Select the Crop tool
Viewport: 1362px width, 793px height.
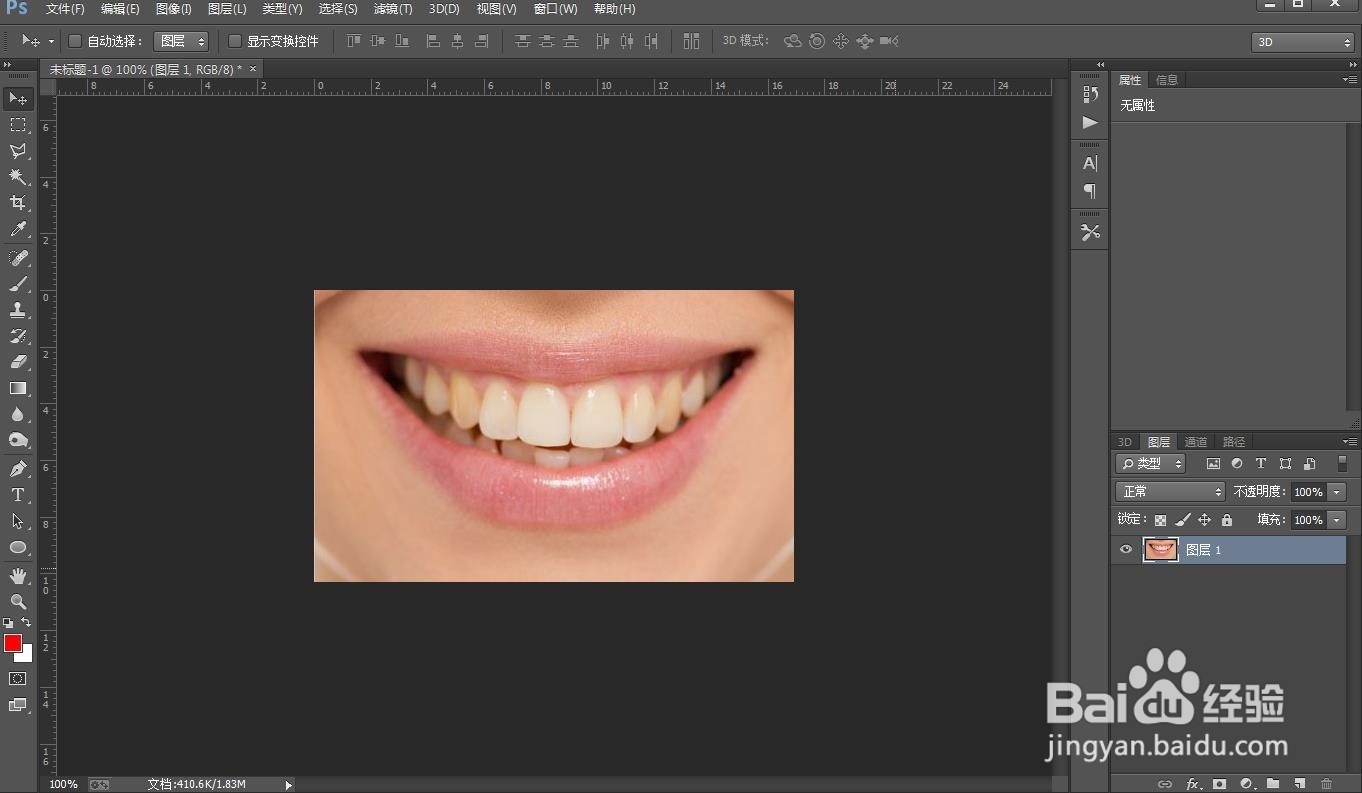click(x=18, y=203)
